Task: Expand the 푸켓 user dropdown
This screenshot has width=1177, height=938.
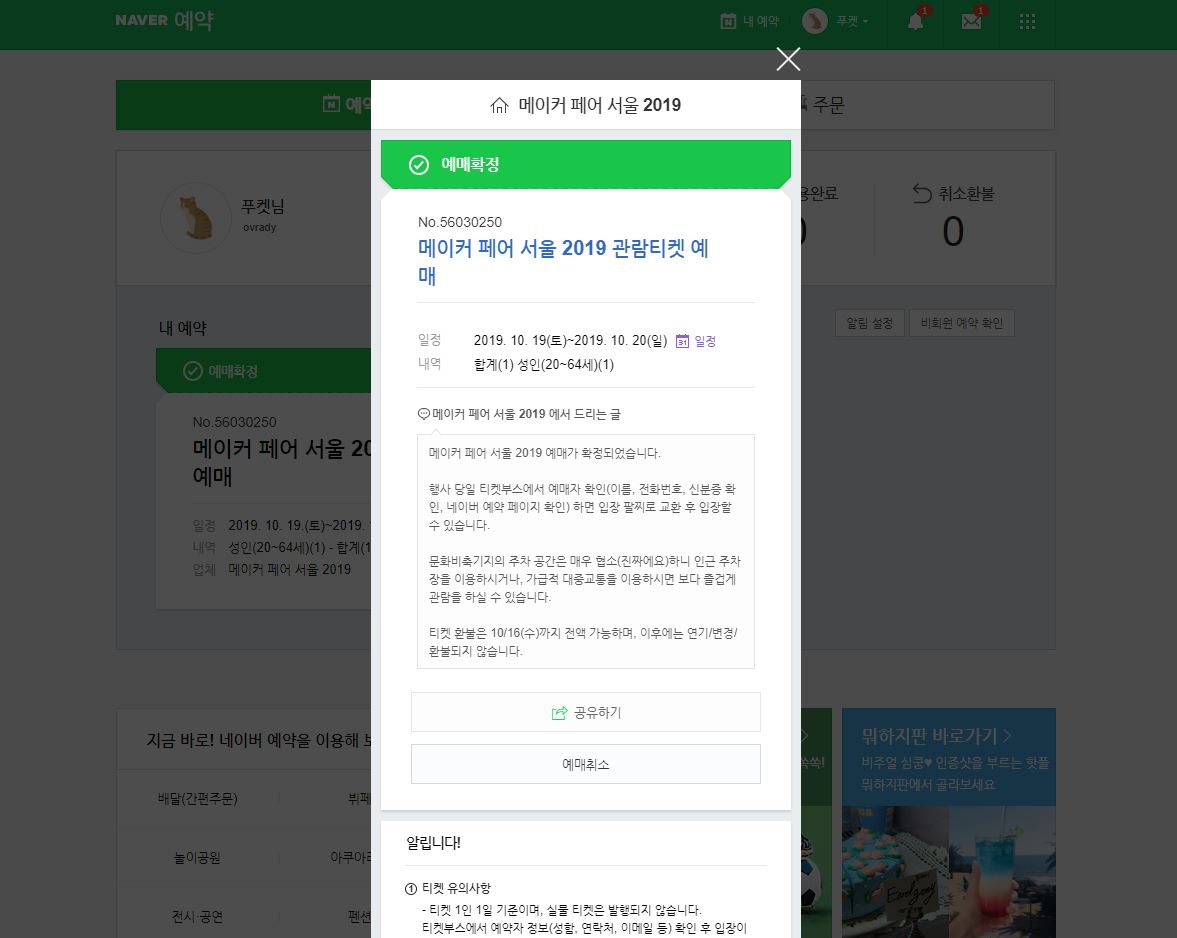Action: [852, 21]
